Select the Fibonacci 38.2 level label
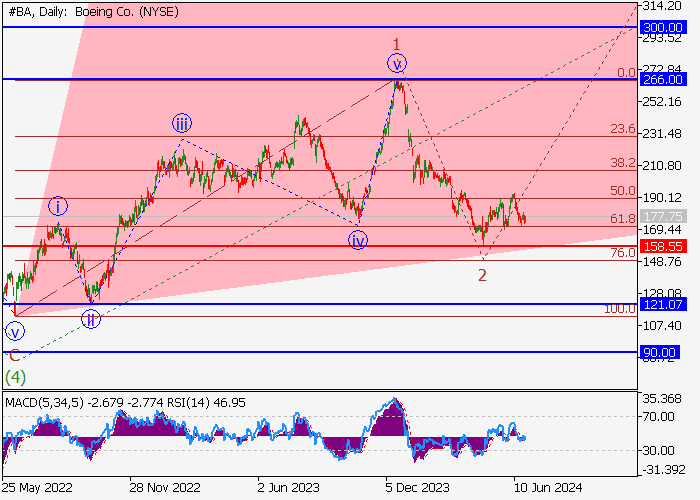 click(x=623, y=163)
